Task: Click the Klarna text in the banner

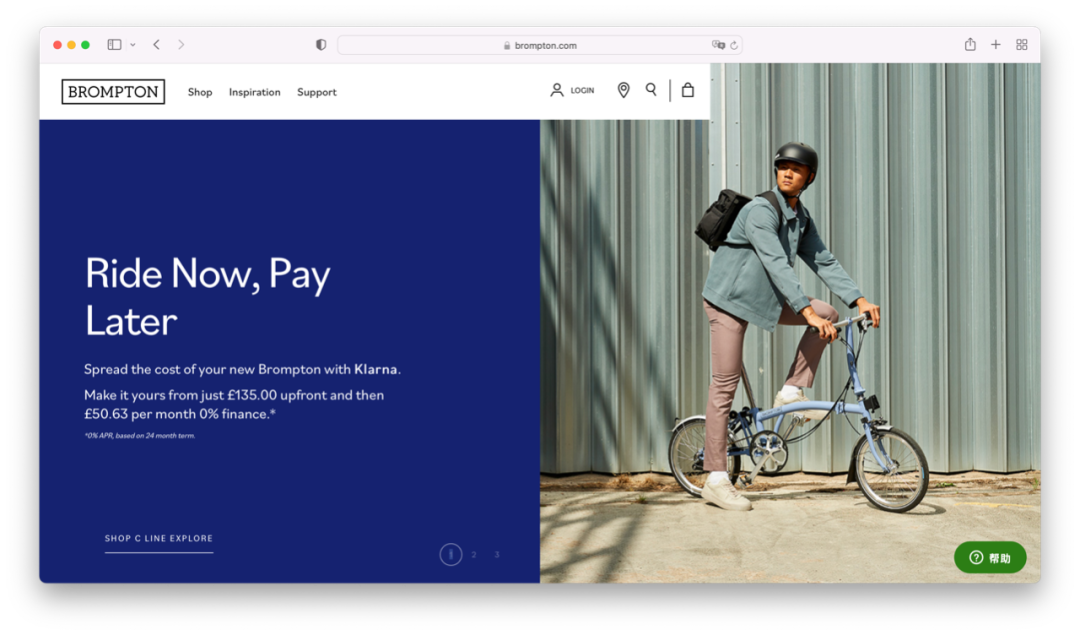Action: (375, 369)
